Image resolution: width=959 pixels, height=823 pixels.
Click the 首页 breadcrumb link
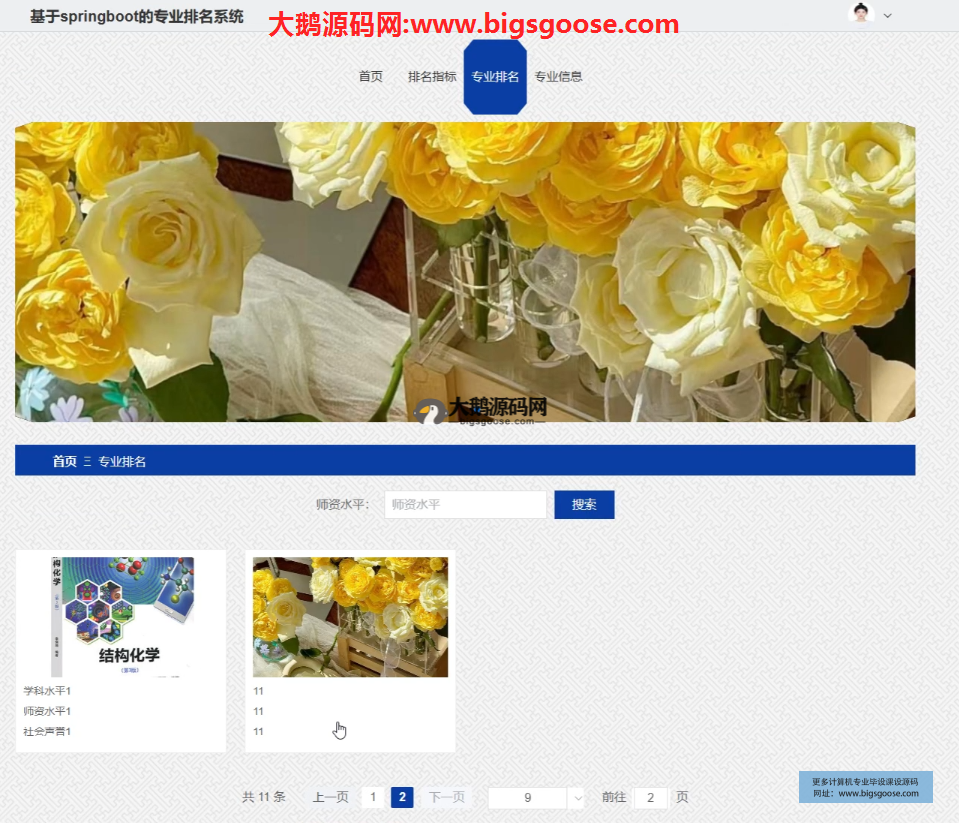click(x=64, y=461)
